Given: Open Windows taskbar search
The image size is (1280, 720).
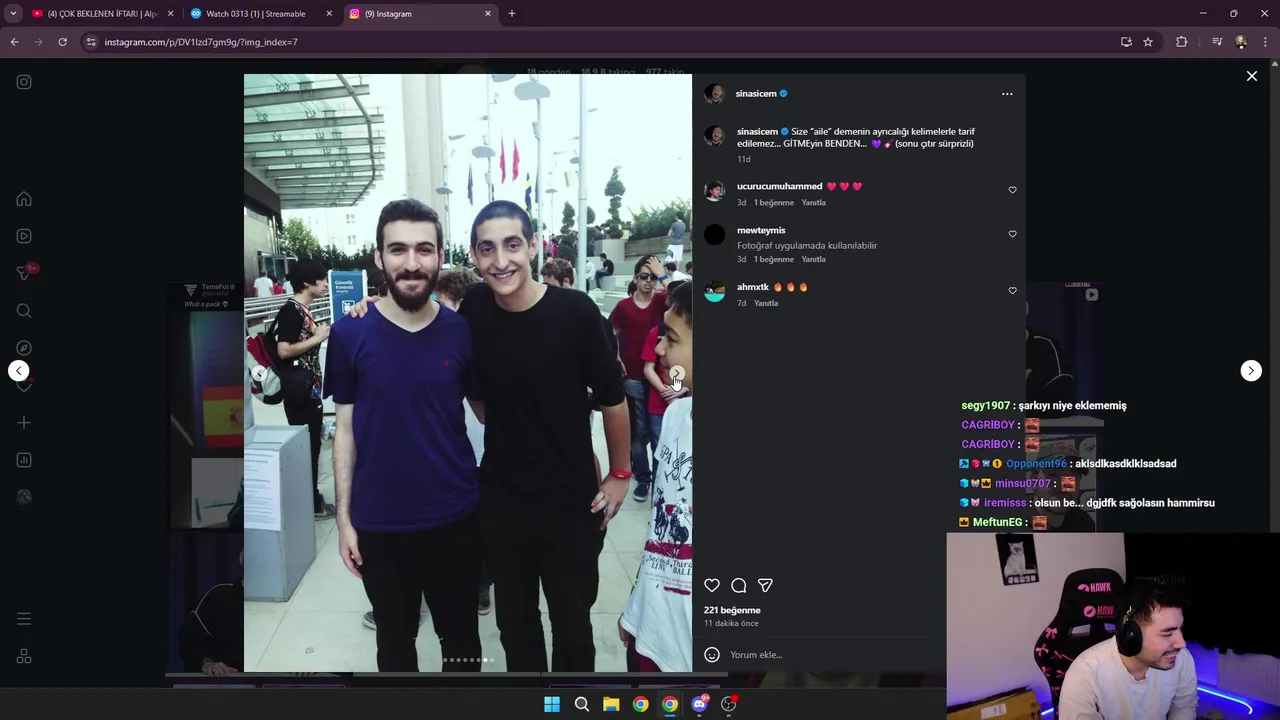Looking at the screenshot, I should (581, 704).
